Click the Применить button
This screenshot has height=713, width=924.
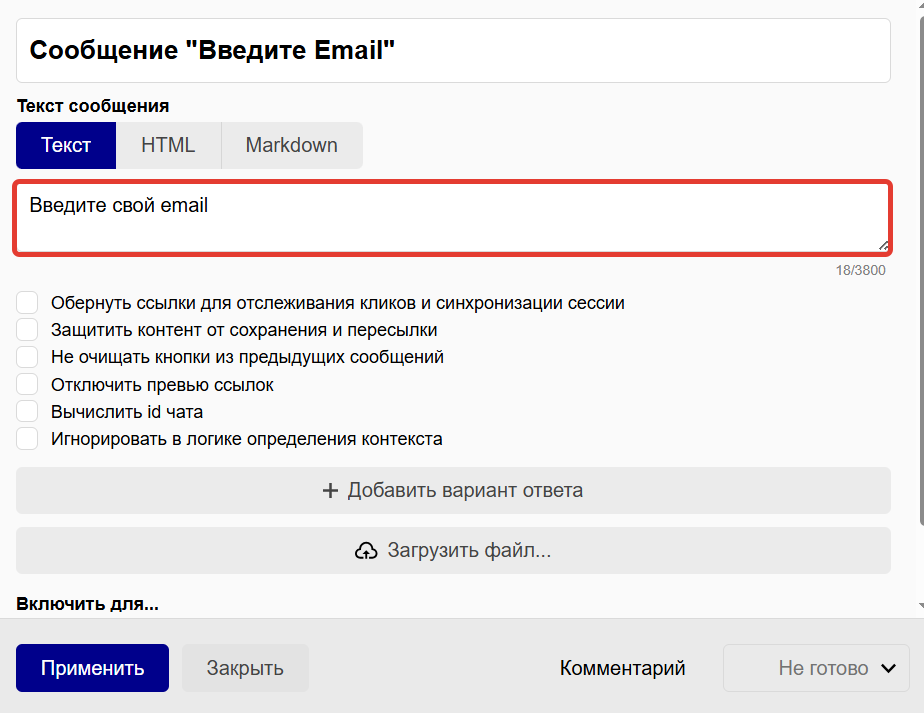tap(92, 667)
